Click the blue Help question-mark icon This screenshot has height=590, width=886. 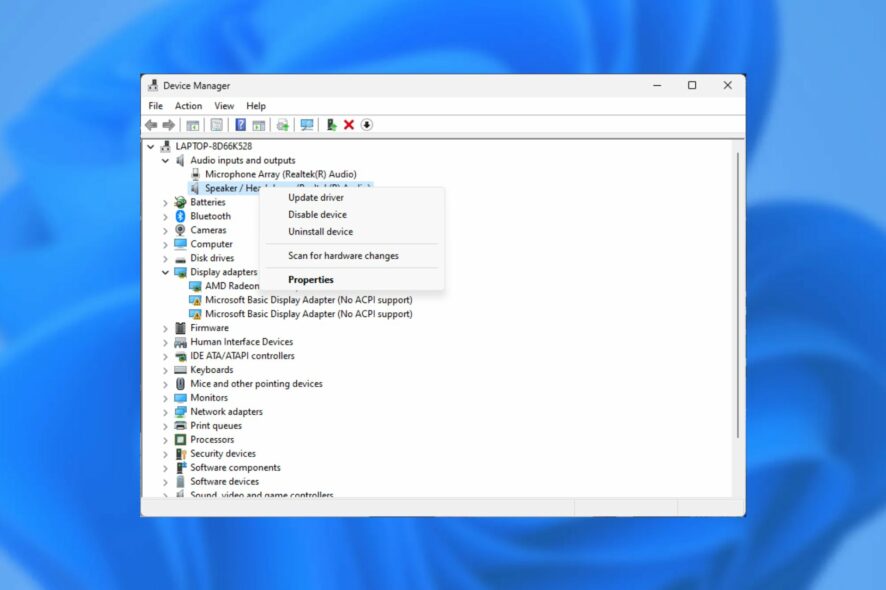coord(240,125)
